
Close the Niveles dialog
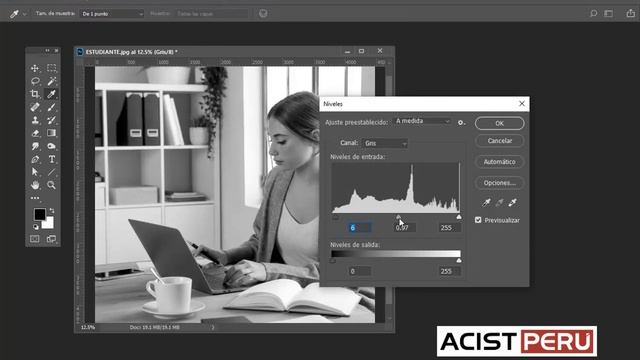pos(522,104)
